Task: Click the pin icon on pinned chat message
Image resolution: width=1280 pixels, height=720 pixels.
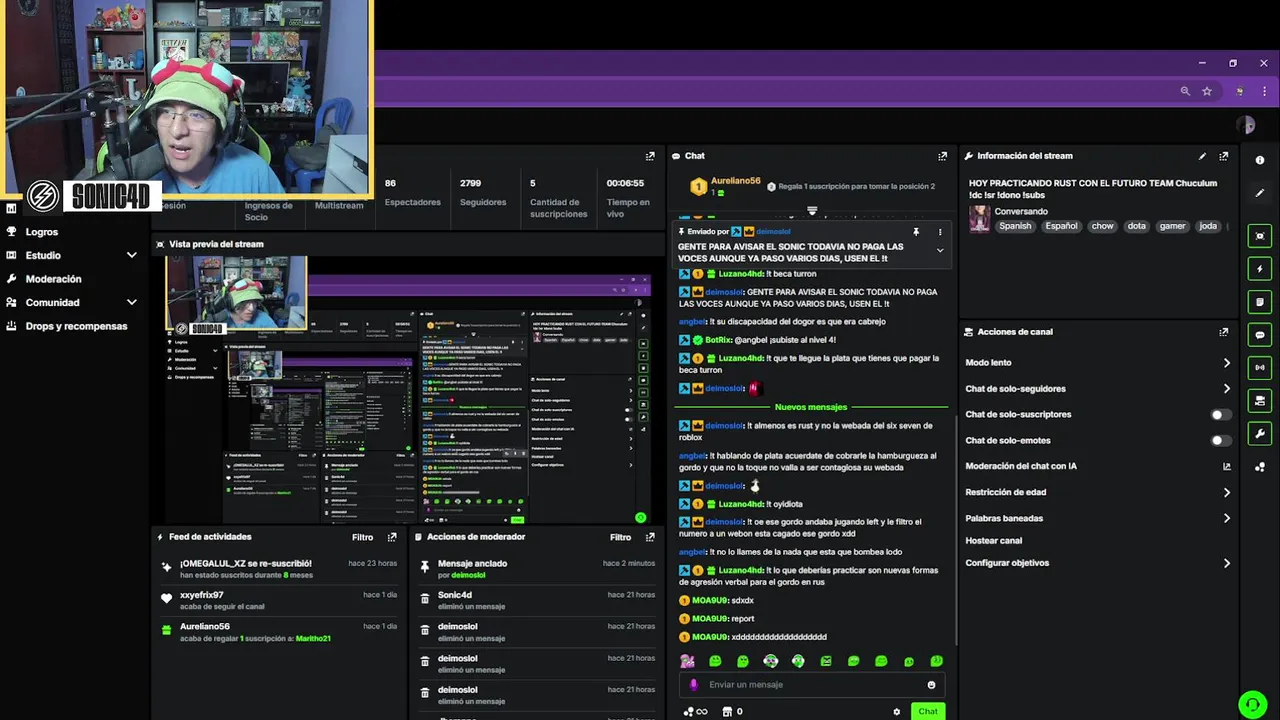Action: point(916,232)
